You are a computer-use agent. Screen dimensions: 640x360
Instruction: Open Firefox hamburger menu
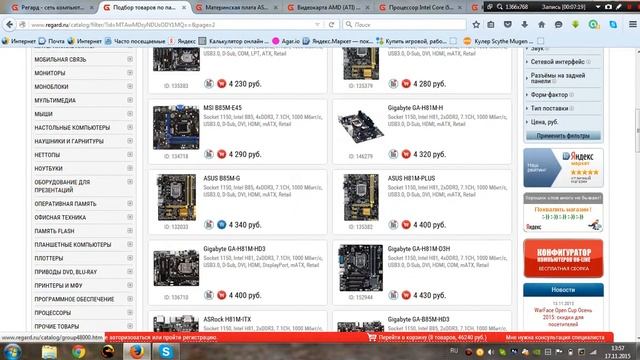click(x=632, y=24)
